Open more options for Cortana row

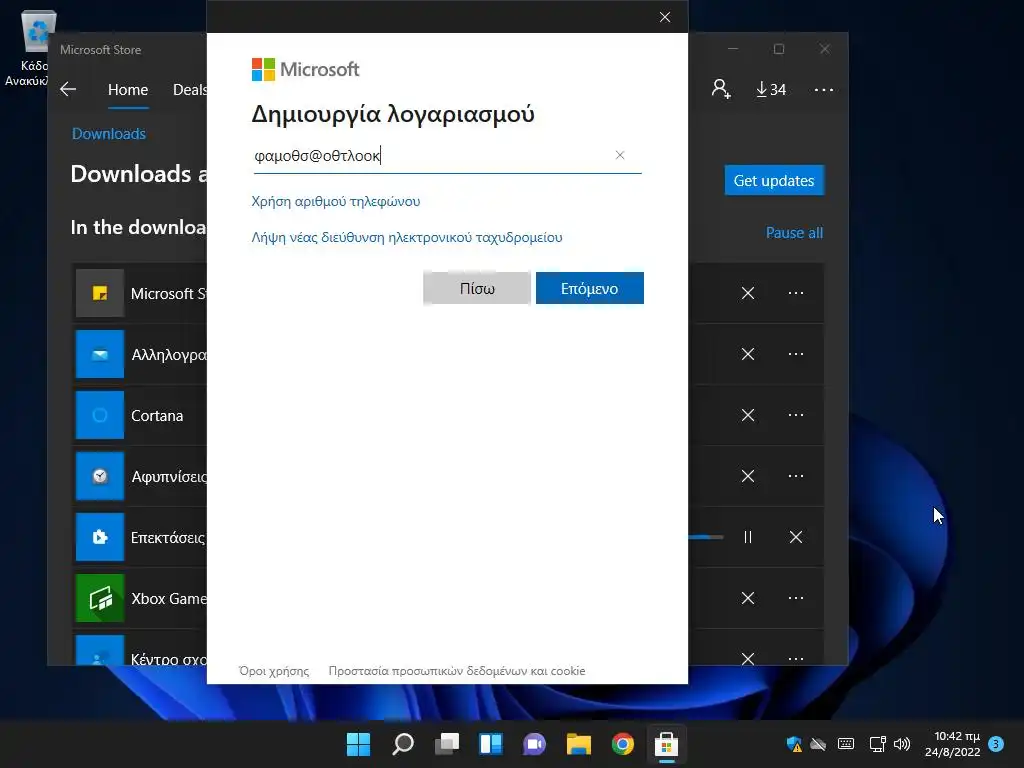[x=795, y=415]
